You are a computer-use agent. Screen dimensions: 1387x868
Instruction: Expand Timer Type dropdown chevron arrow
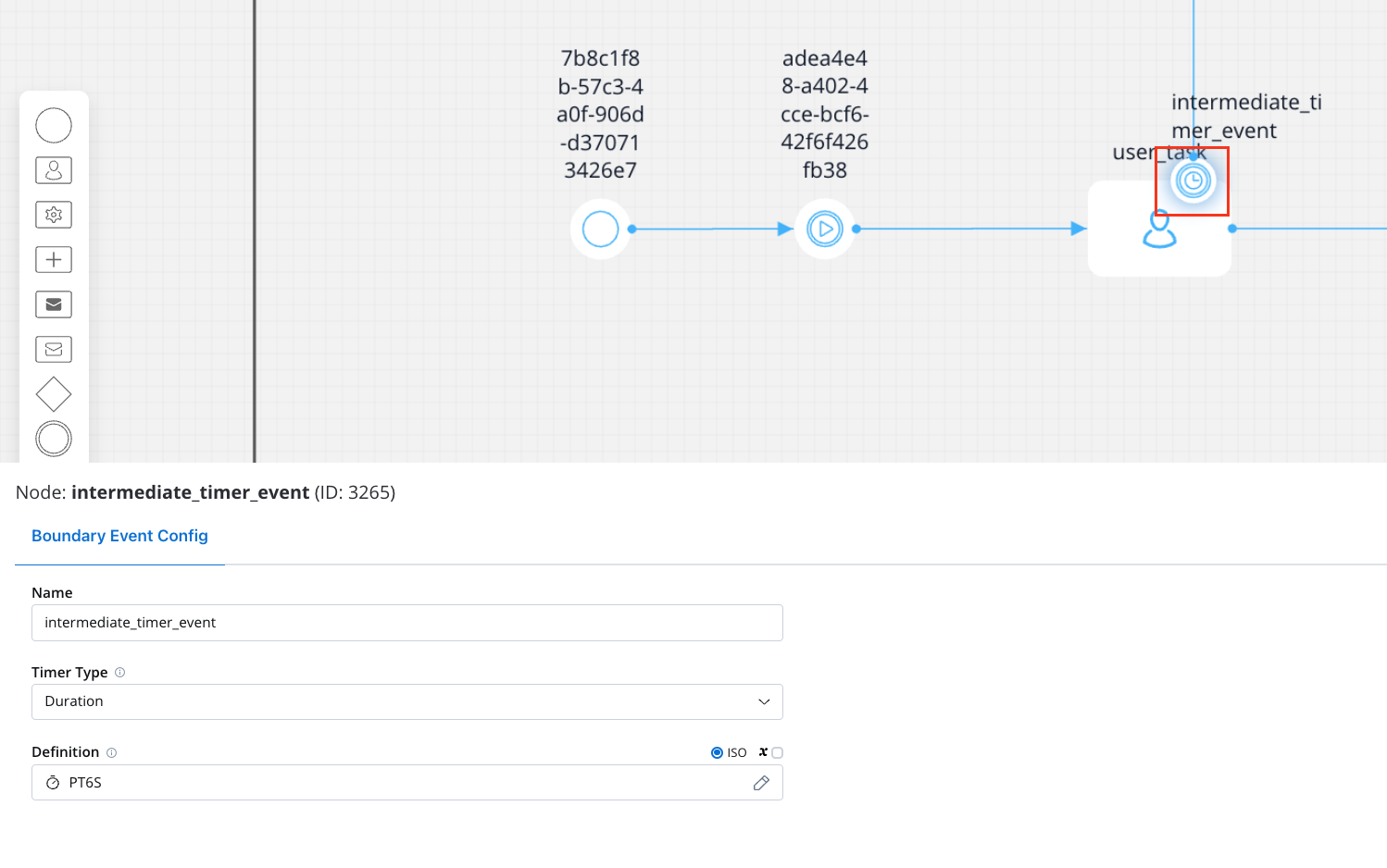click(764, 701)
